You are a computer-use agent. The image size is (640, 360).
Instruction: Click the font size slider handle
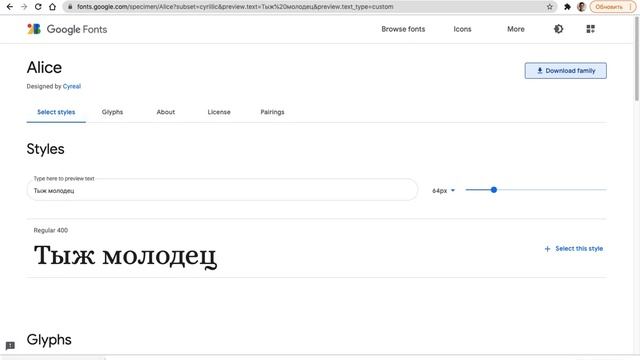click(x=494, y=190)
